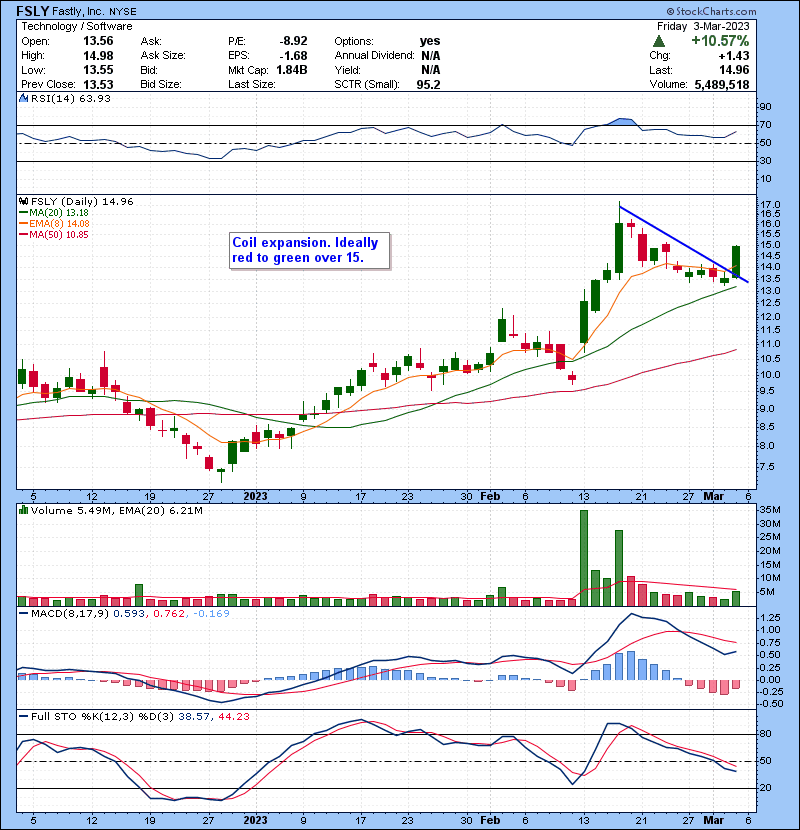Click the Ask Size label
This screenshot has height=830, width=800.
163,56
